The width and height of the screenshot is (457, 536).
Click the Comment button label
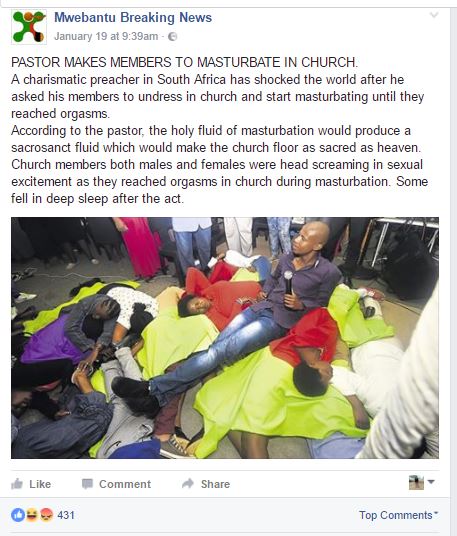click(x=125, y=484)
